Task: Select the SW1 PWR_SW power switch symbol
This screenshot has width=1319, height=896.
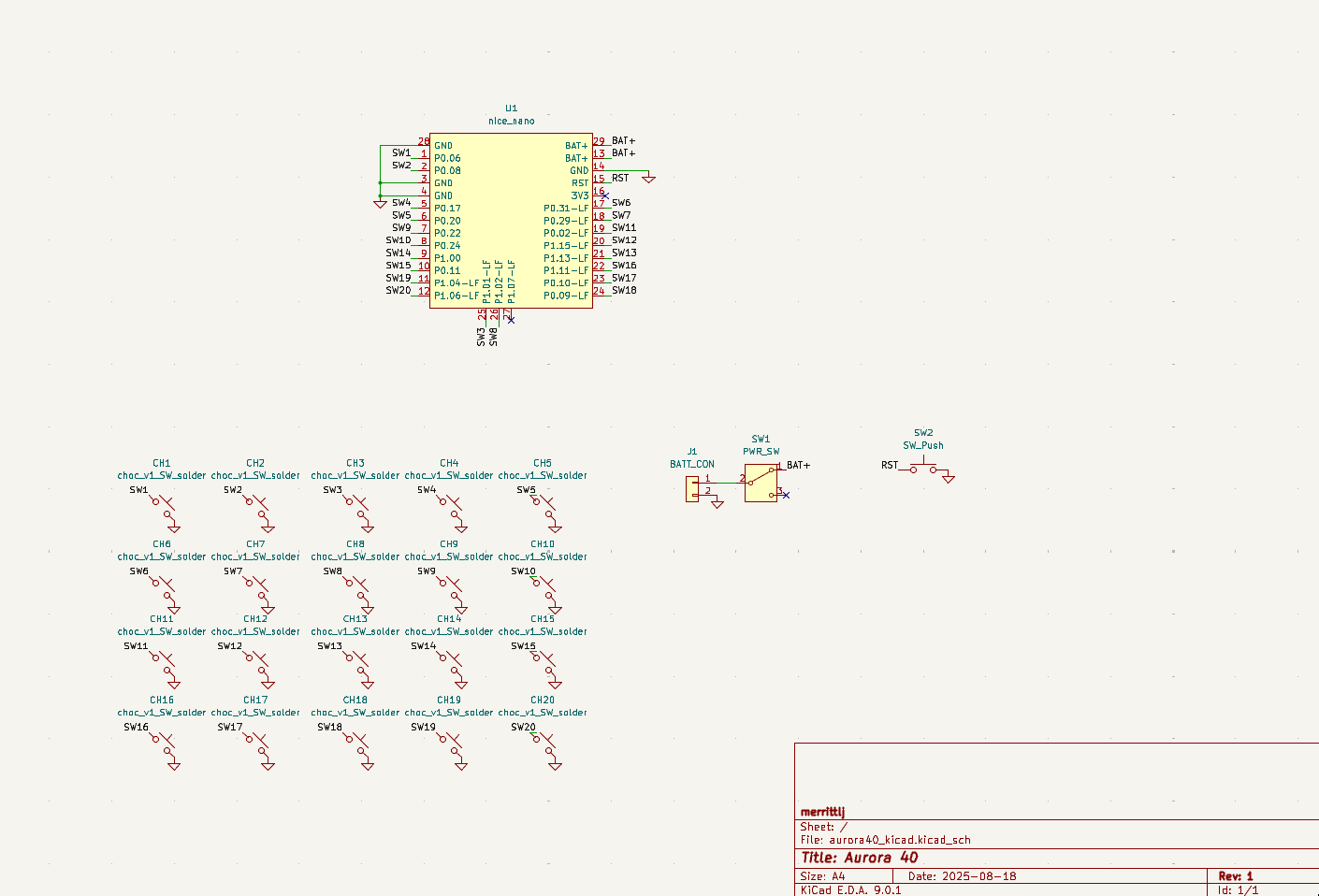Action: click(761, 484)
